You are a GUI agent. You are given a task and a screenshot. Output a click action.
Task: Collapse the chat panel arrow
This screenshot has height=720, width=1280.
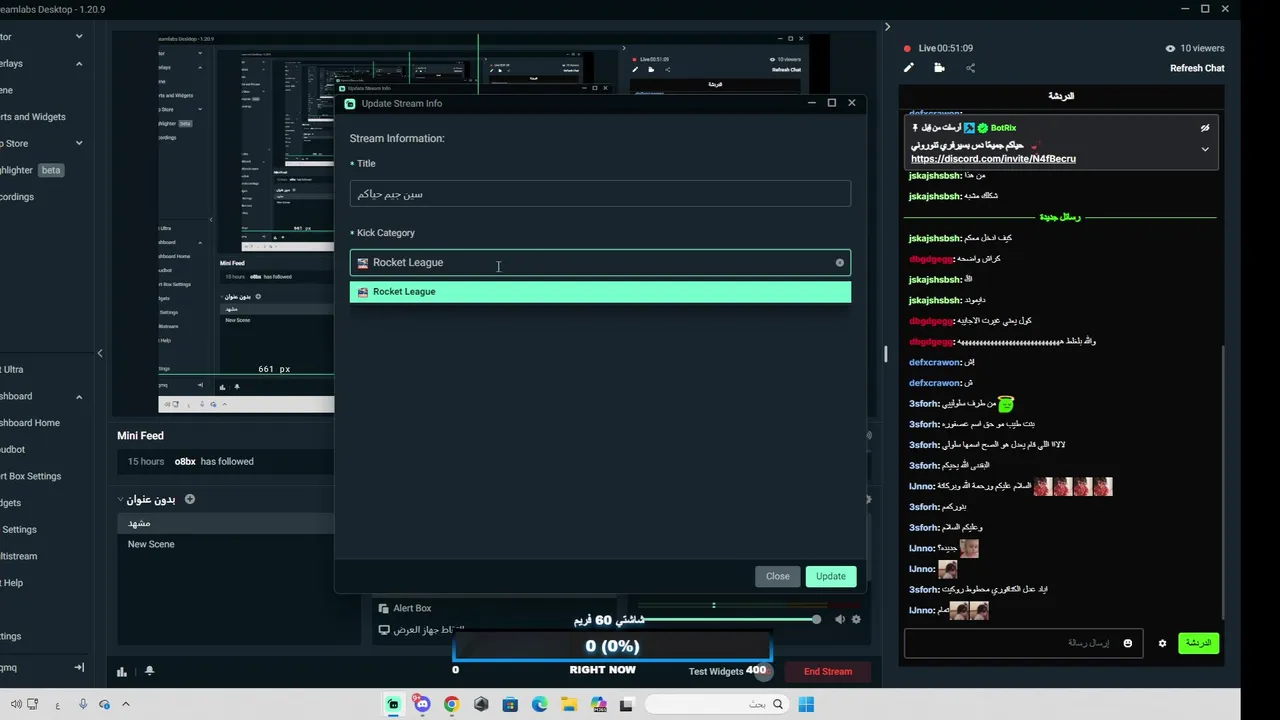886,27
